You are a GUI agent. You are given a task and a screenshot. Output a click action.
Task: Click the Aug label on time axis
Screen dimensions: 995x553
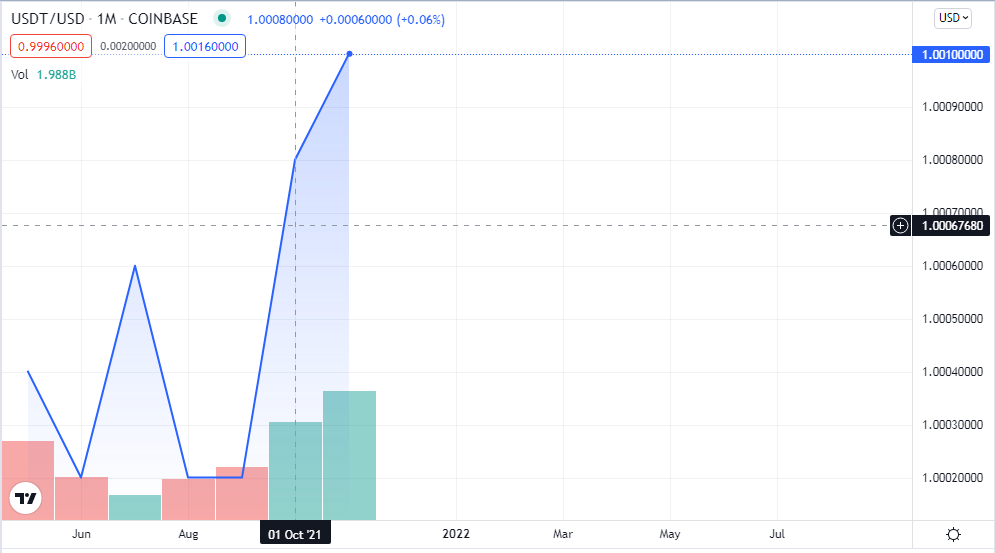(188, 534)
